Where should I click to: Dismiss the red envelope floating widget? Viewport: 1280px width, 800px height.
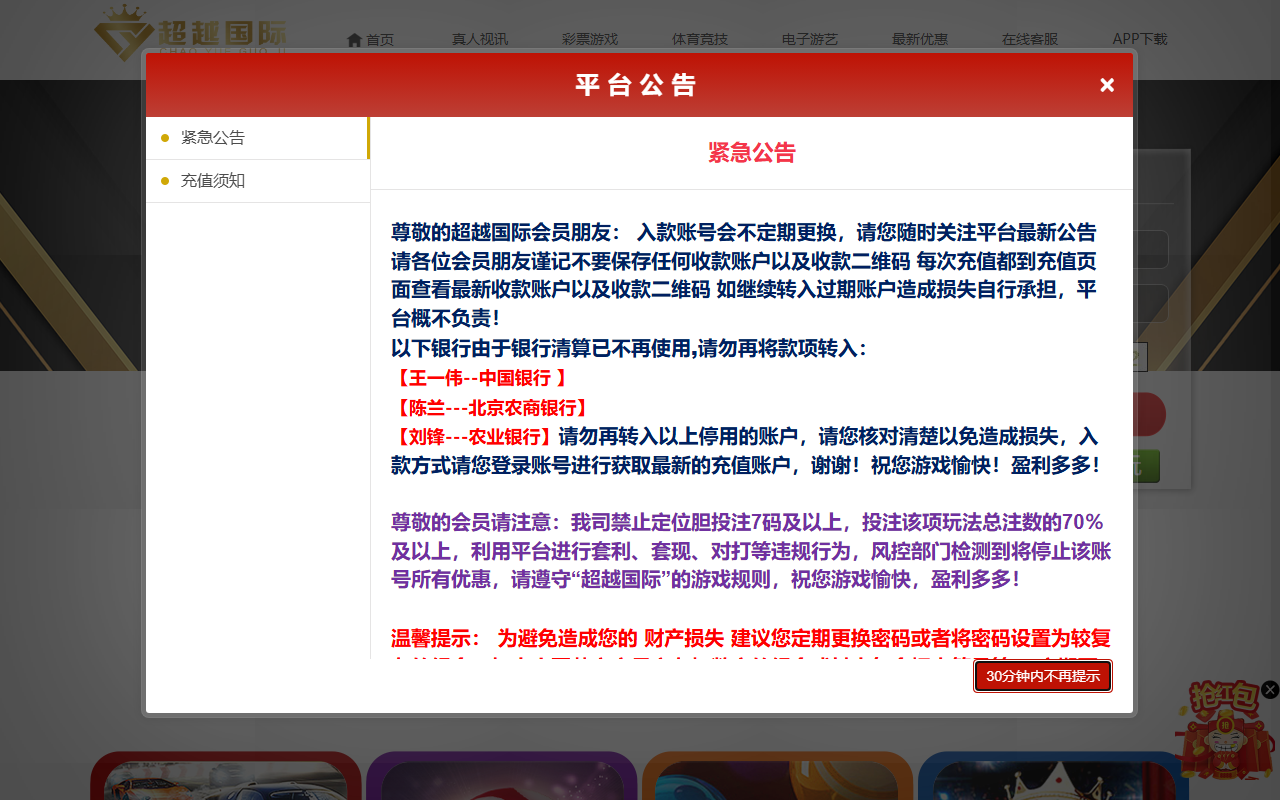pos(1270,689)
